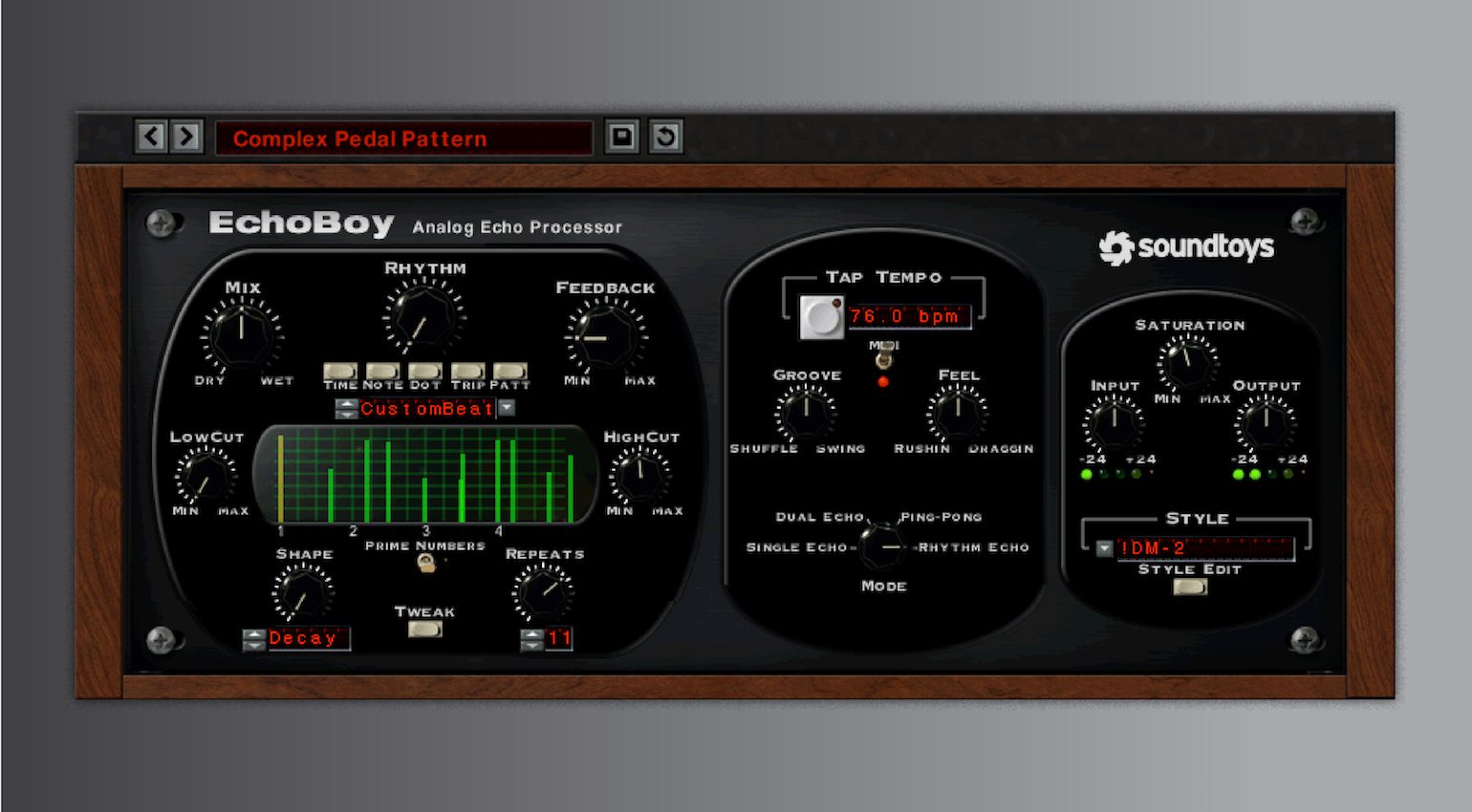Click the Tweak button

(x=423, y=630)
